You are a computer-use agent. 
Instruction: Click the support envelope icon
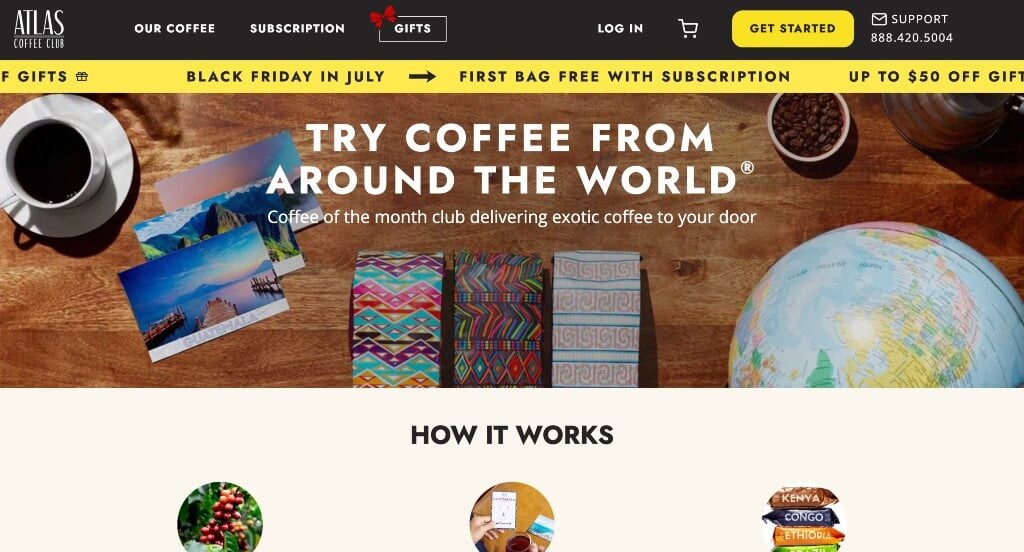(x=879, y=19)
